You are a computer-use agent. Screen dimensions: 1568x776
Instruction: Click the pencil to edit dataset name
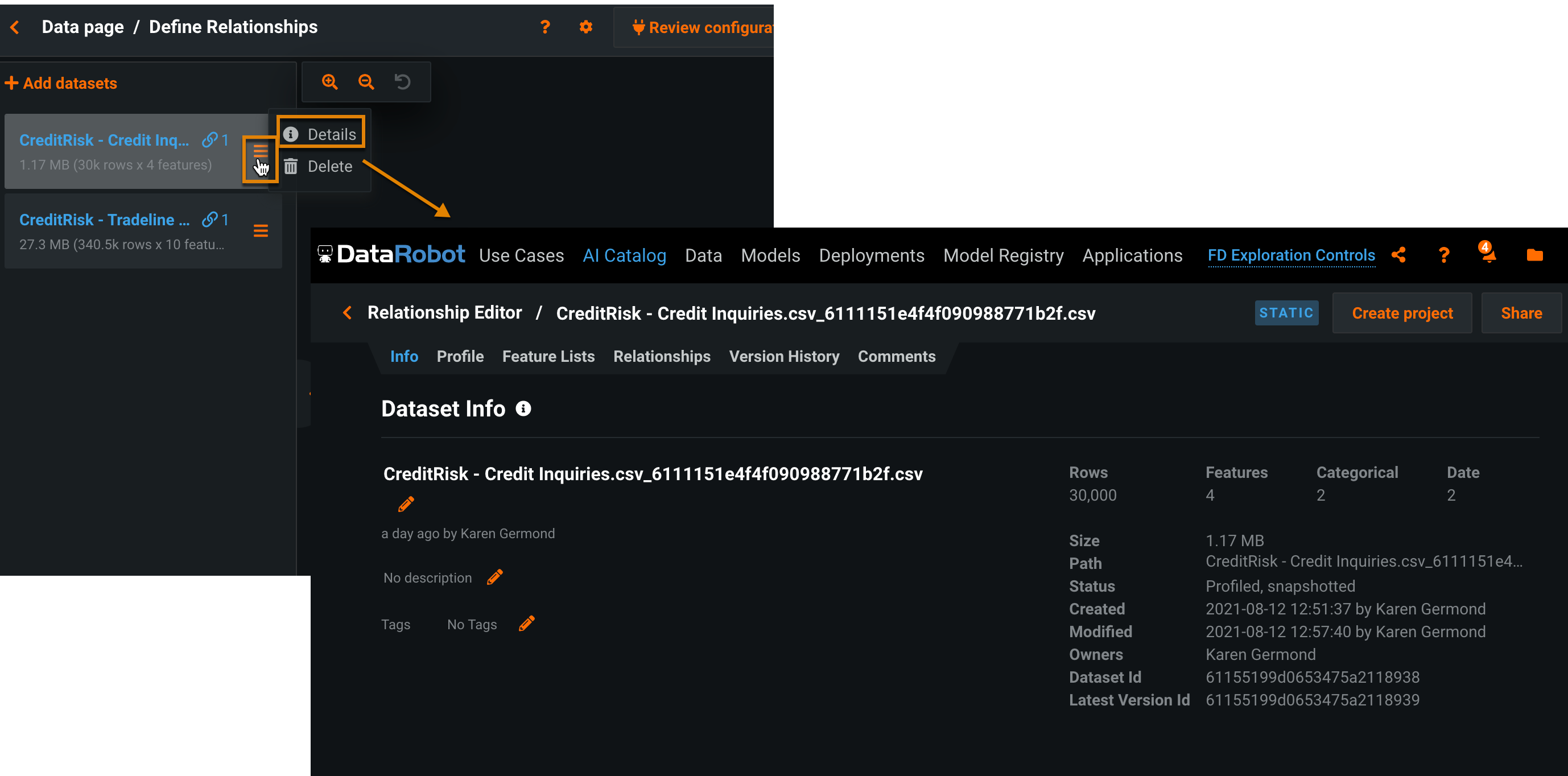point(406,504)
